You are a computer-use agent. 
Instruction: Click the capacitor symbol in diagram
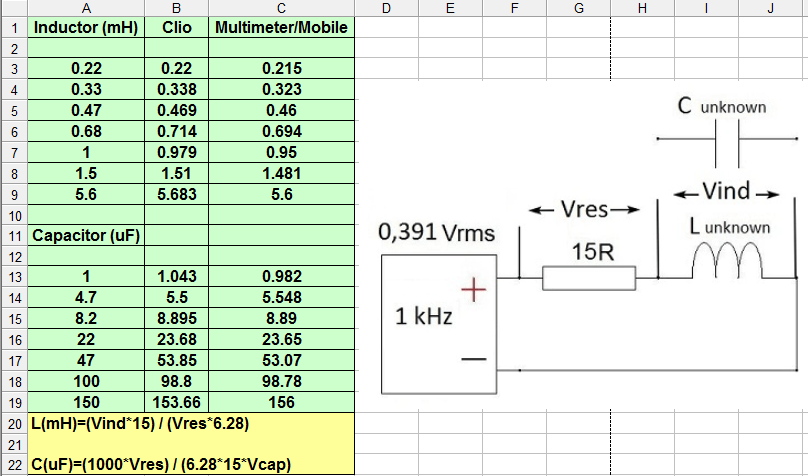coord(727,143)
